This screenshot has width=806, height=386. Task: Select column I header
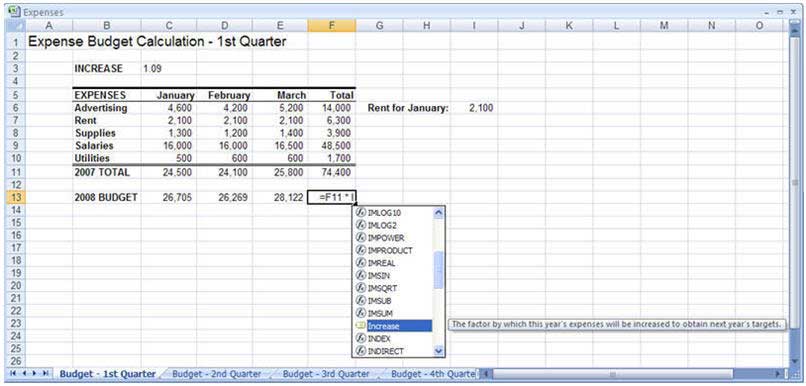point(474,26)
